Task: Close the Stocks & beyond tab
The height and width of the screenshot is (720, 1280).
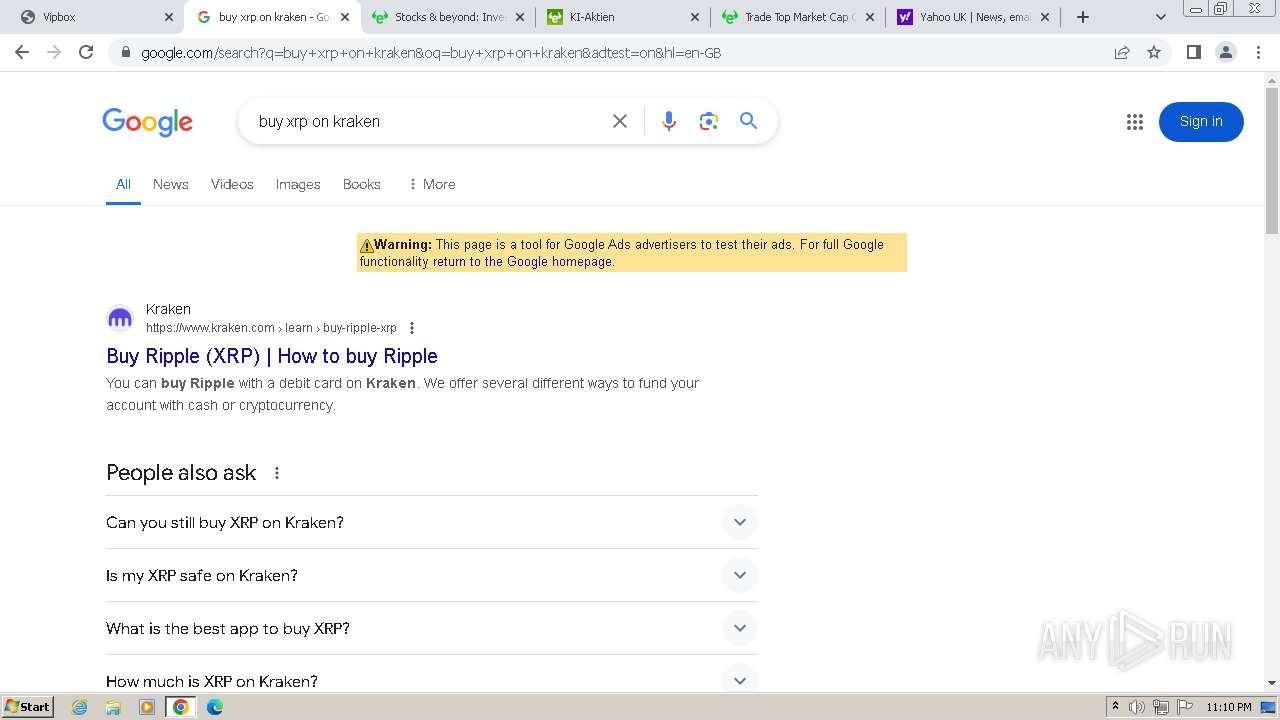Action: click(x=520, y=17)
